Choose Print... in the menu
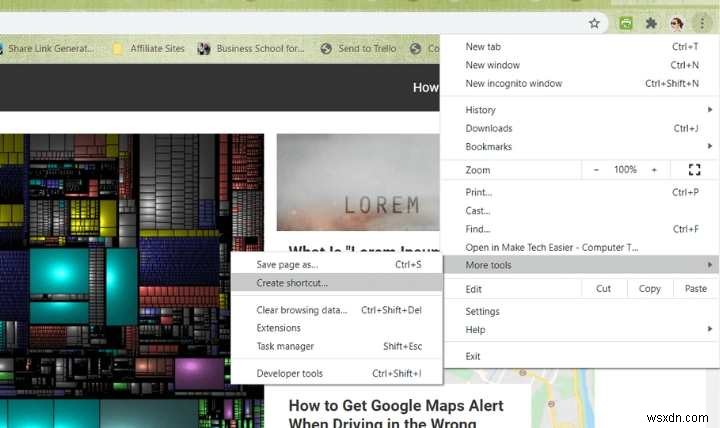The height and width of the screenshot is (428, 720). tap(579, 192)
